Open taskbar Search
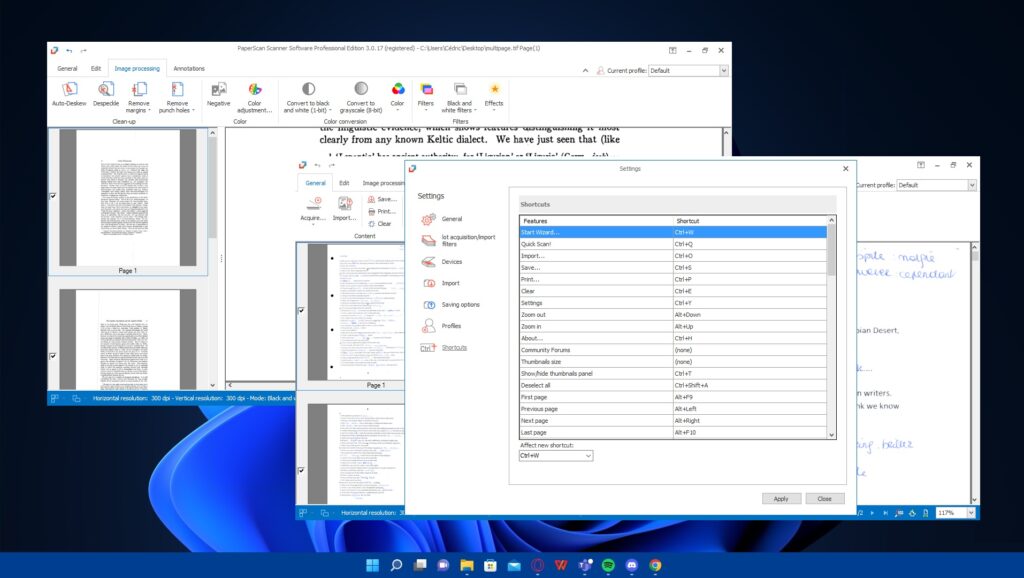Image resolution: width=1024 pixels, height=578 pixels. pos(396,565)
